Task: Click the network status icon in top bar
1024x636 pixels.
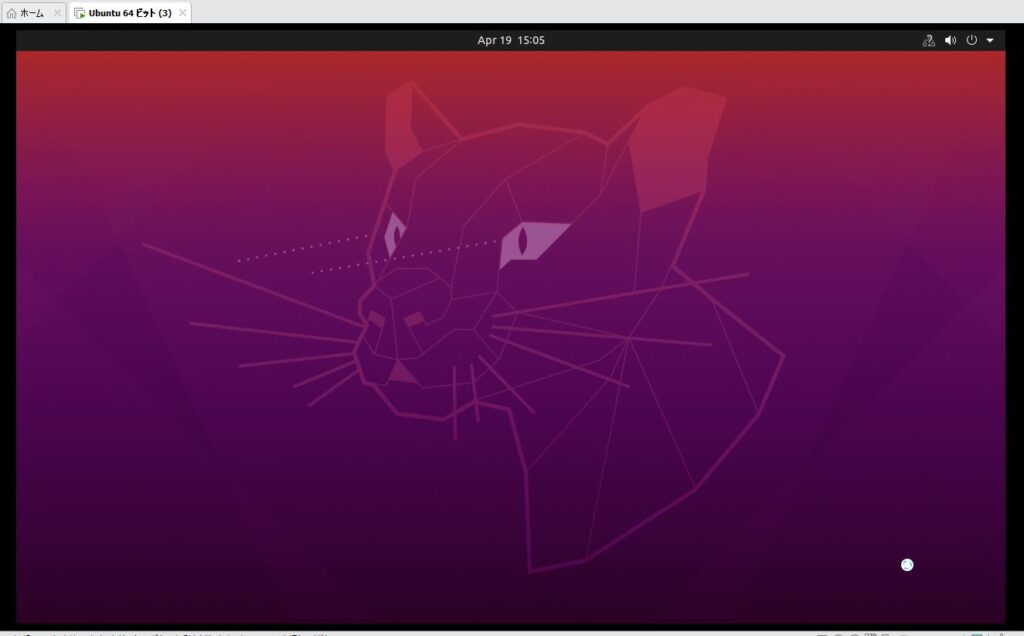Action: click(x=929, y=40)
